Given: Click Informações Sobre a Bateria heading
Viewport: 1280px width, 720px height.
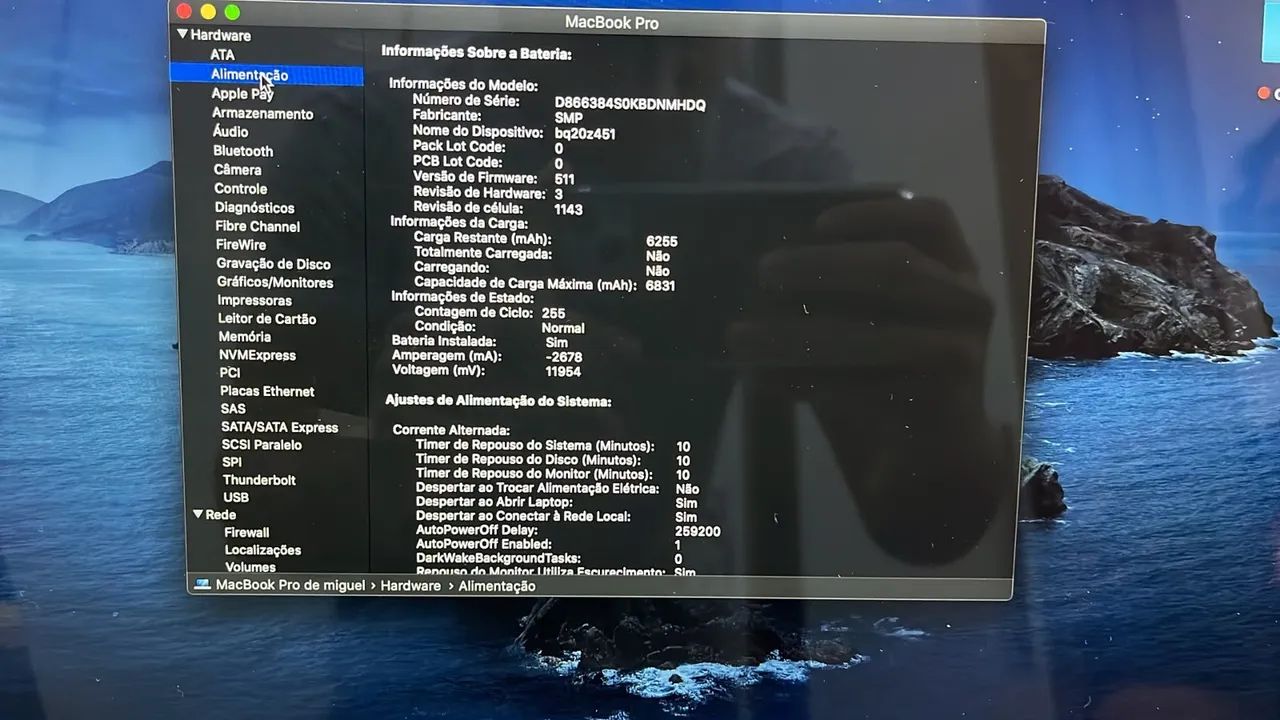Looking at the screenshot, I should [476, 53].
